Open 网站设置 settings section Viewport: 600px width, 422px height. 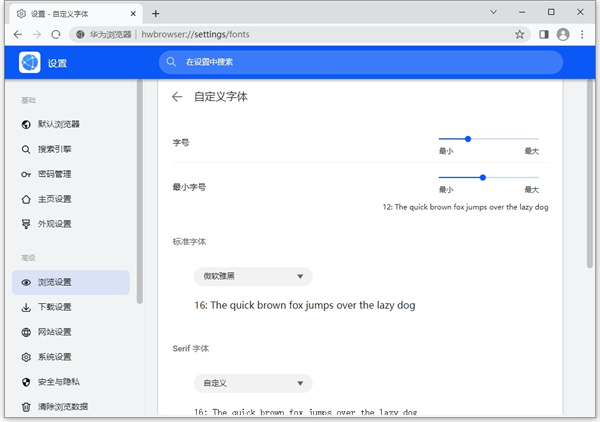click(x=71, y=332)
